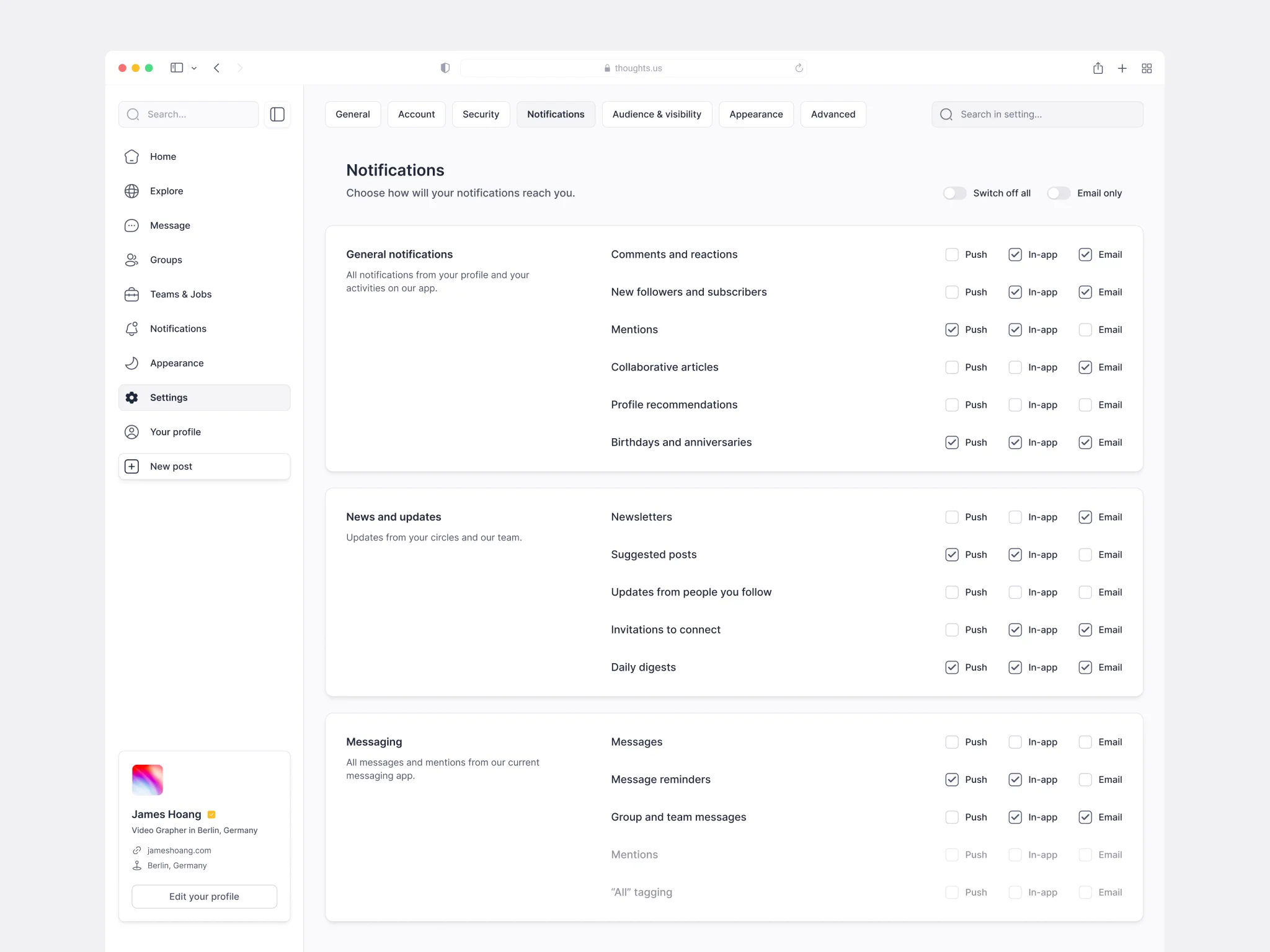
Task: Open Explore via globe icon
Action: click(x=131, y=191)
